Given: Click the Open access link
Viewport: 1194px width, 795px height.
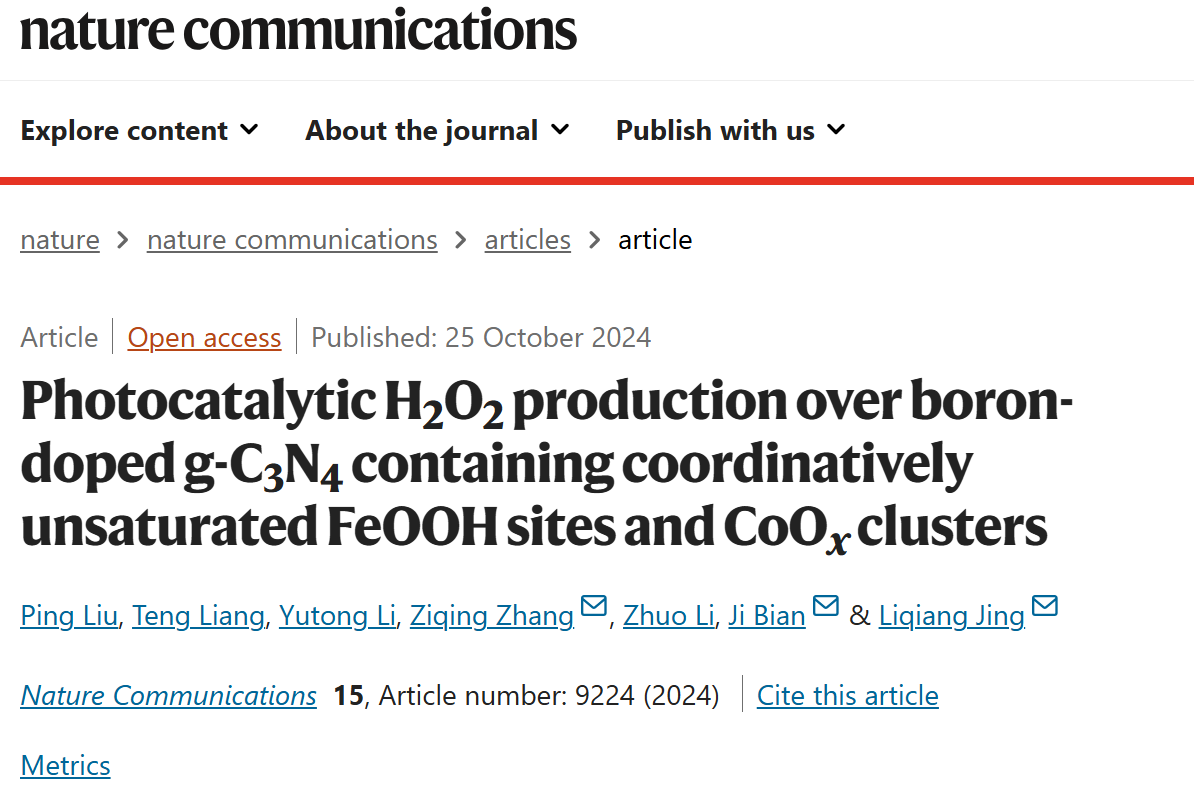Looking at the screenshot, I should click(204, 337).
